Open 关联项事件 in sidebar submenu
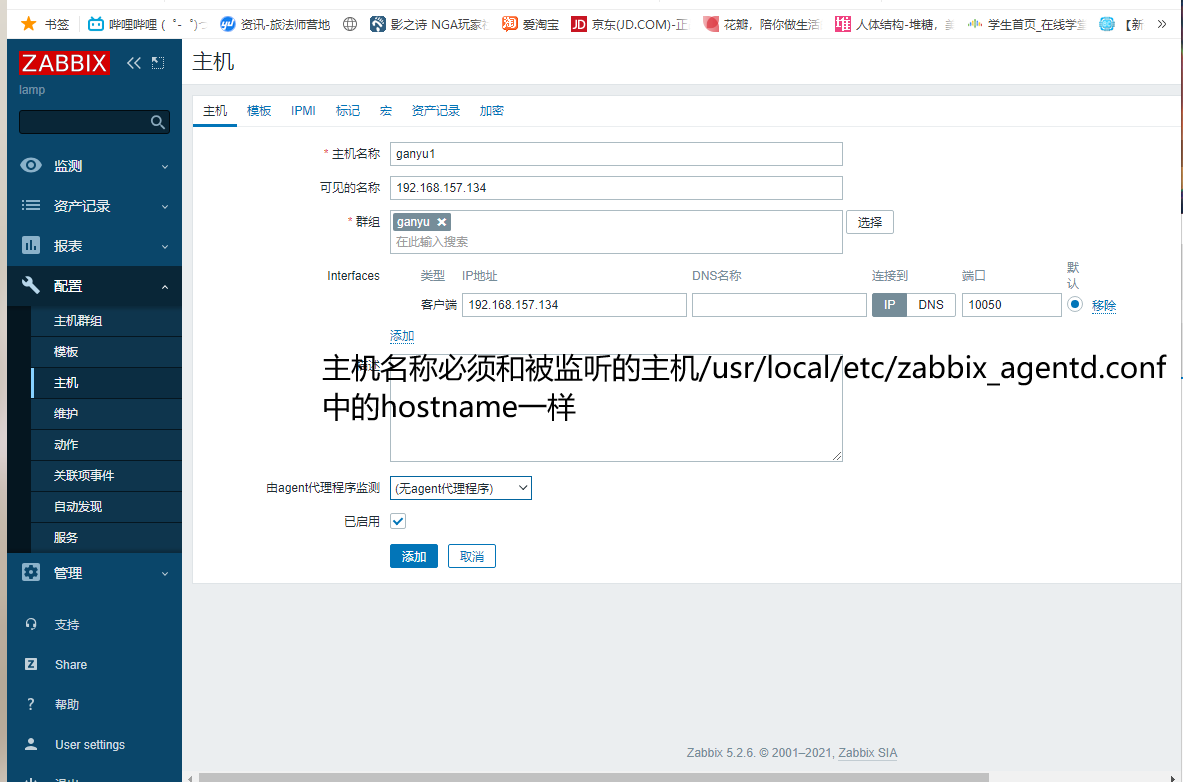1183x782 pixels. pyautogui.click(x=106, y=476)
